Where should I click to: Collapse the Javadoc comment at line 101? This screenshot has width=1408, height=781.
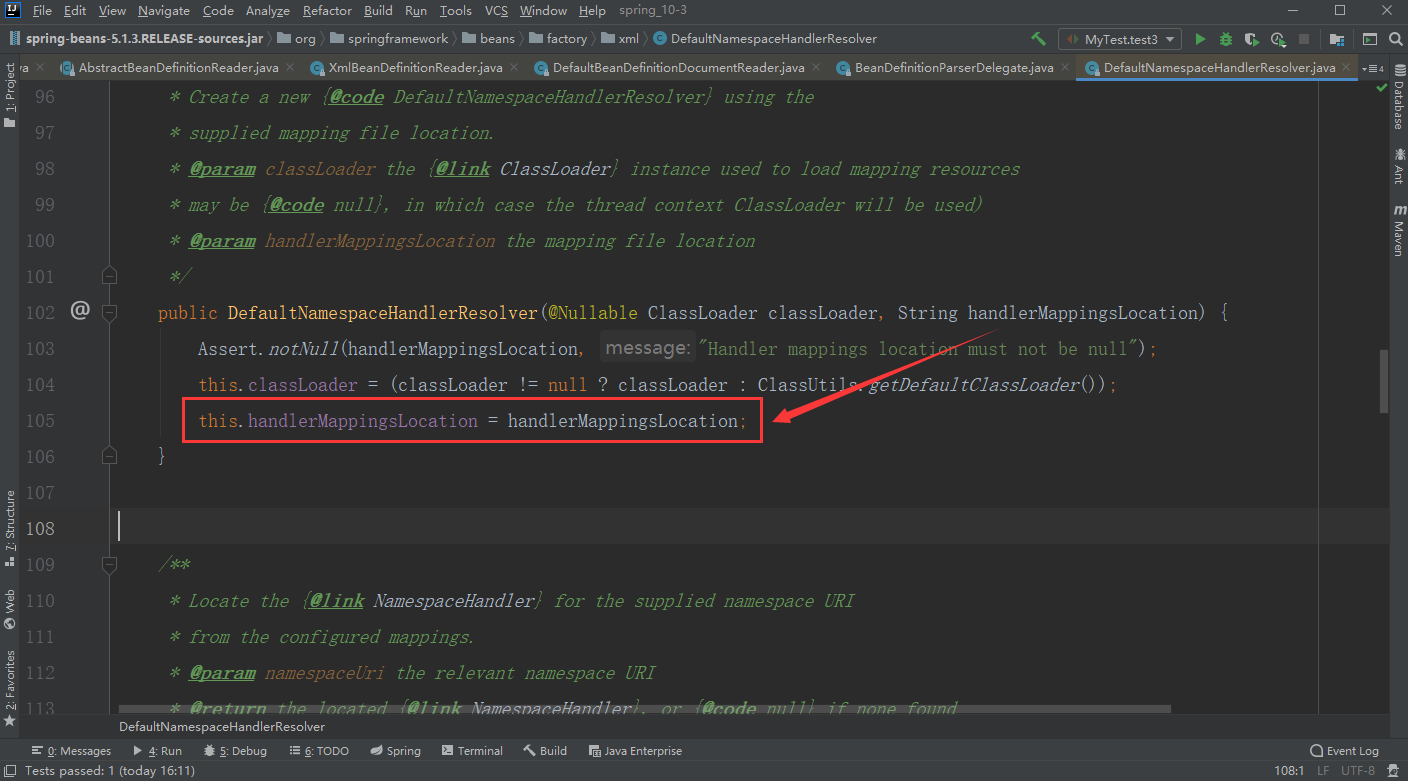(x=110, y=275)
